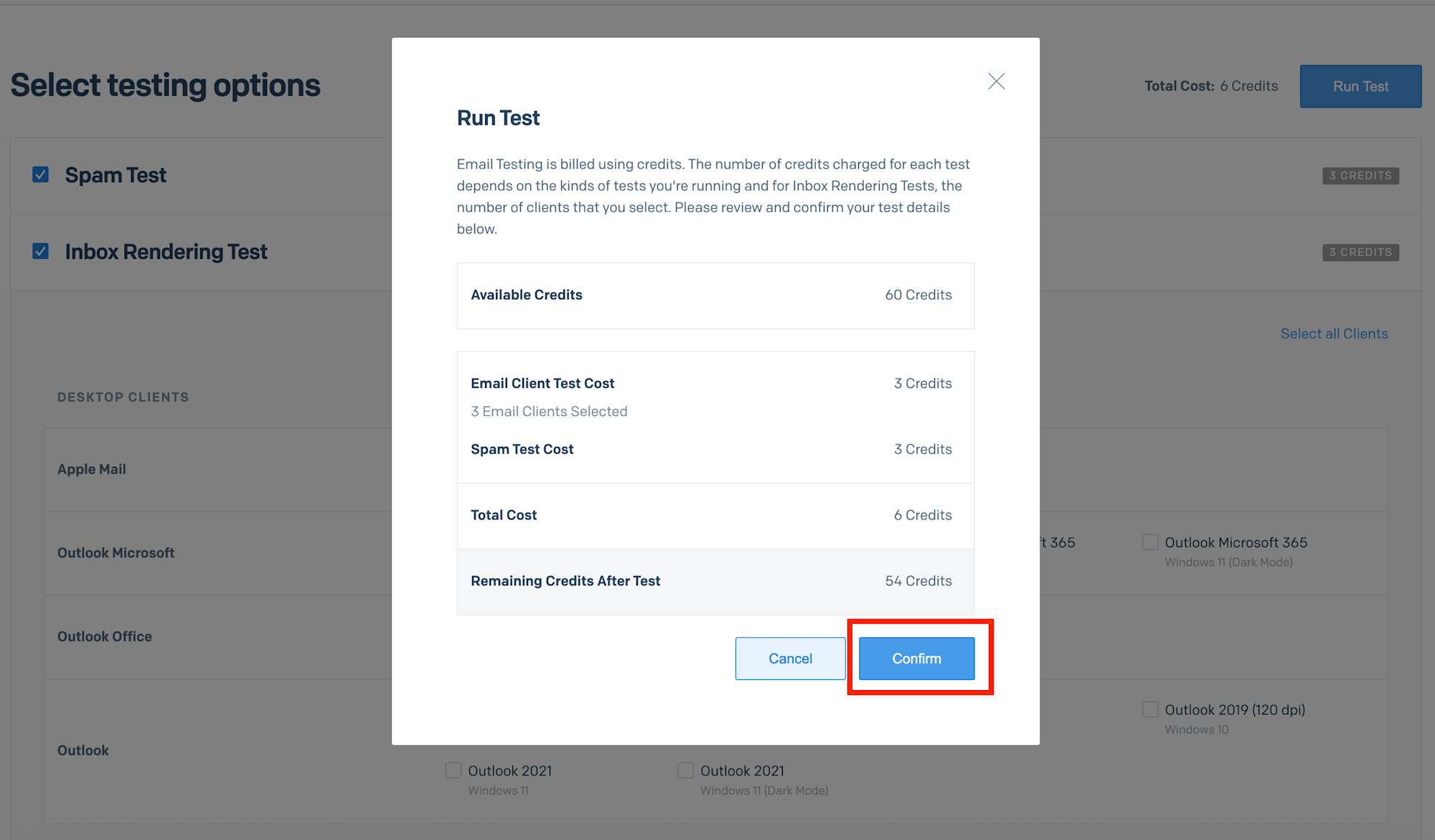Click the Spam Test 3 Credits badge
The height and width of the screenshot is (840, 1435).
tap(1360, 176)
